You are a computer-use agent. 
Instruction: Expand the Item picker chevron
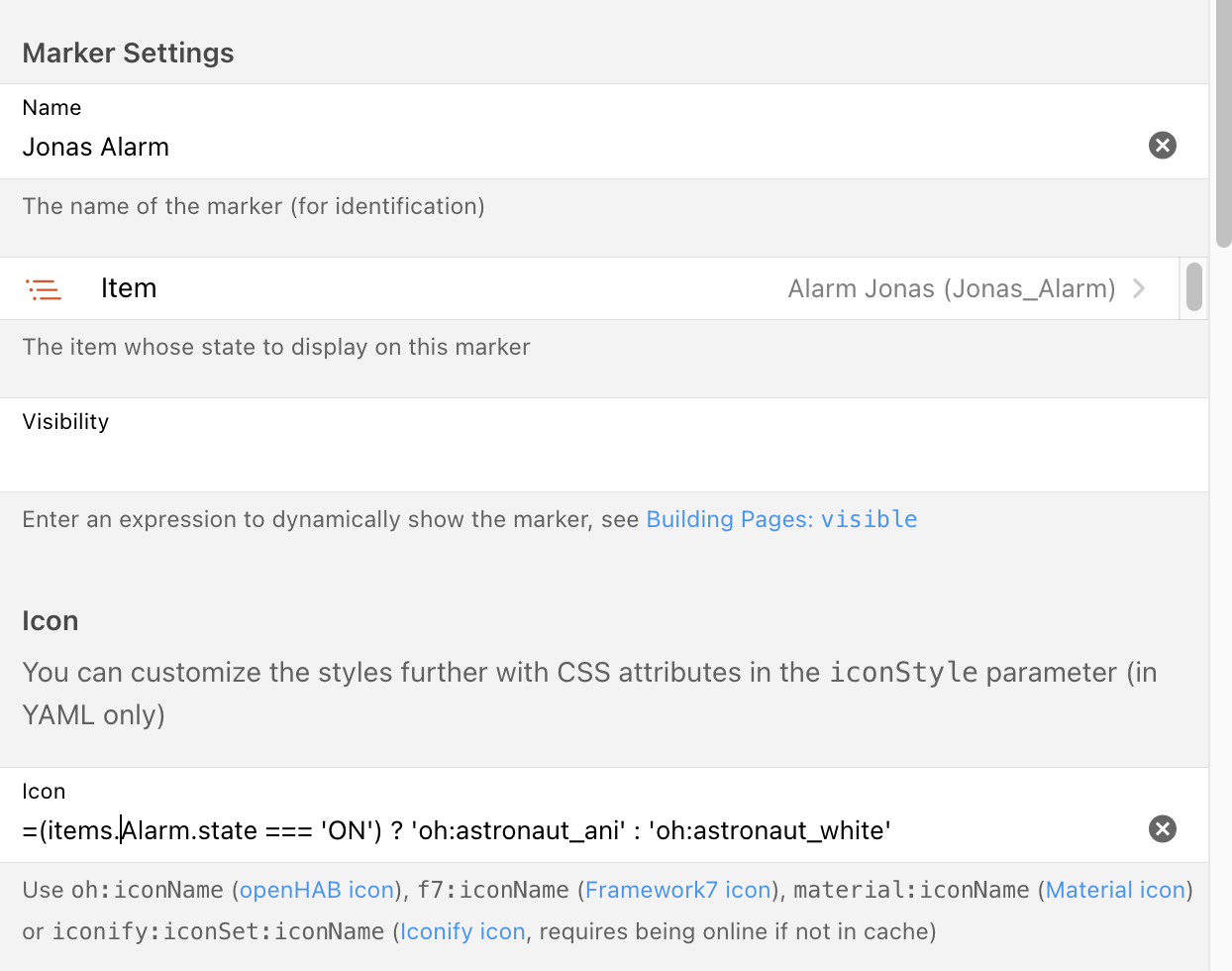[x=1139, y=288]
